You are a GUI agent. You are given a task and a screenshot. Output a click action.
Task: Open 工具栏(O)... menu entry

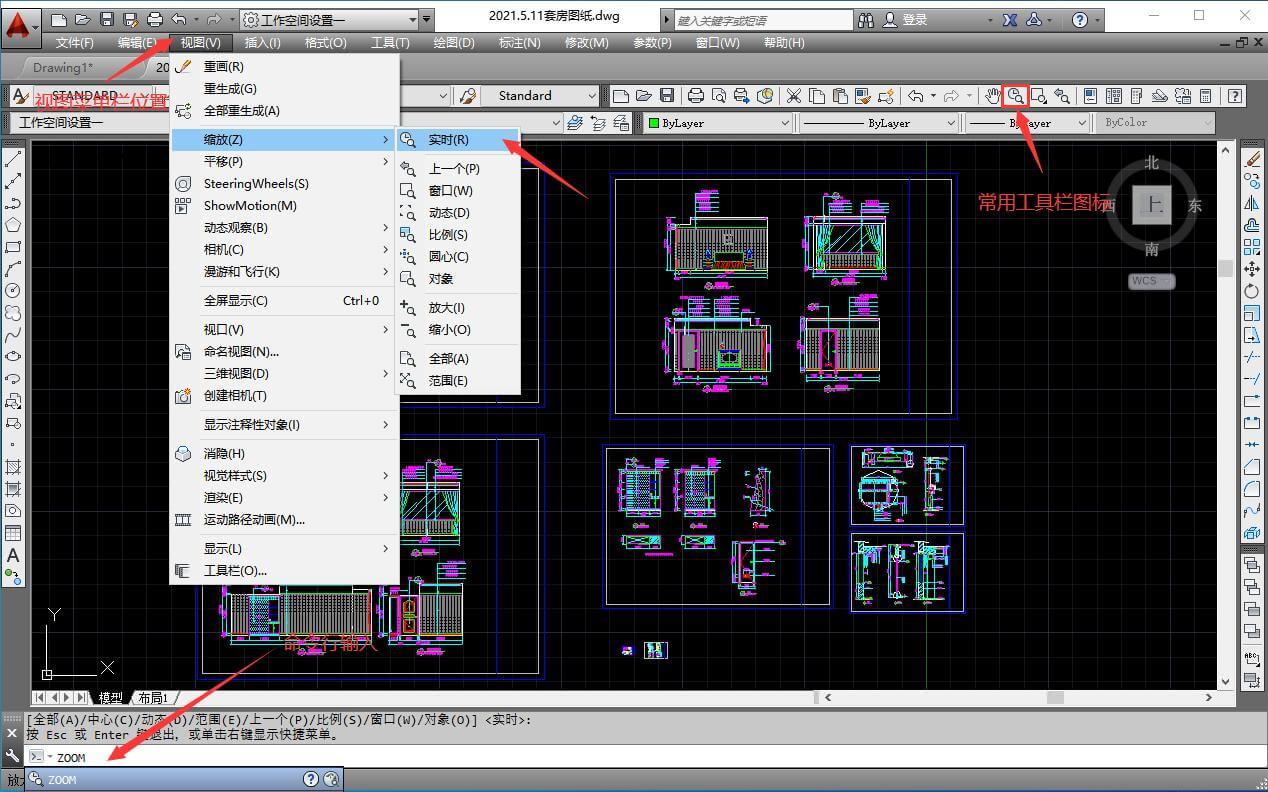(x=284, y=570)
